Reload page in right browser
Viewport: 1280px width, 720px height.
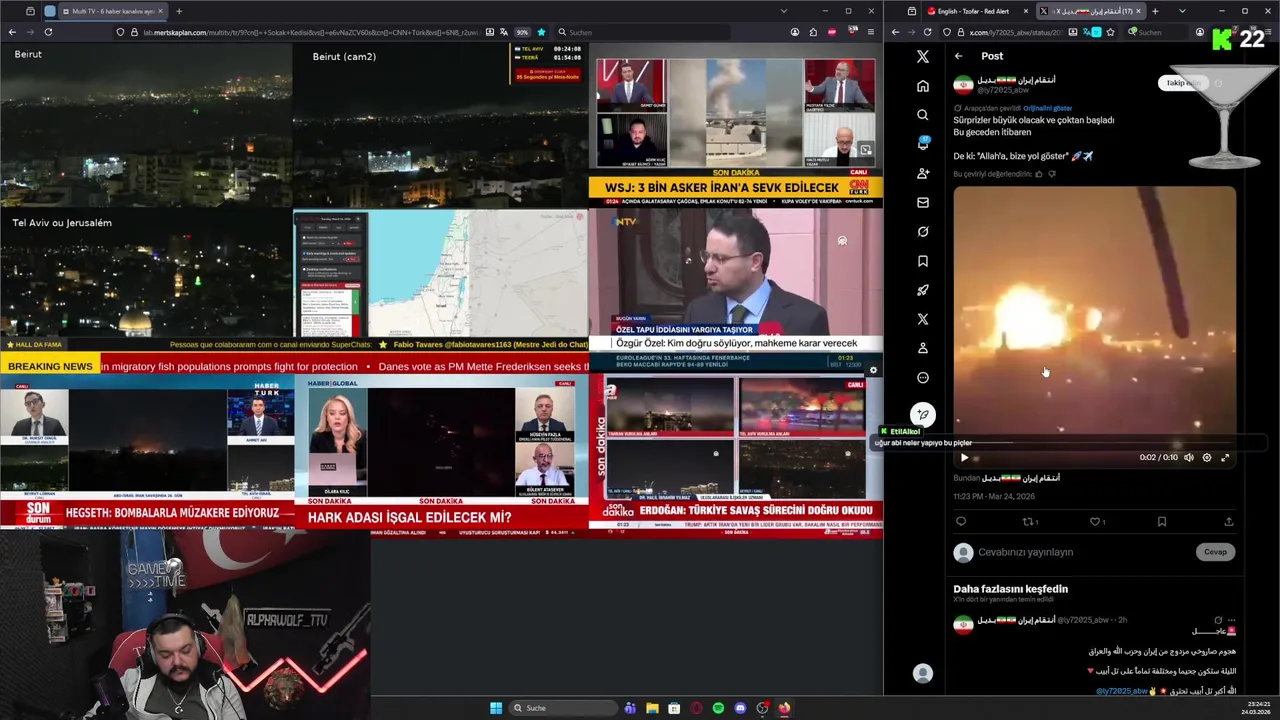[x=927, y=32]
